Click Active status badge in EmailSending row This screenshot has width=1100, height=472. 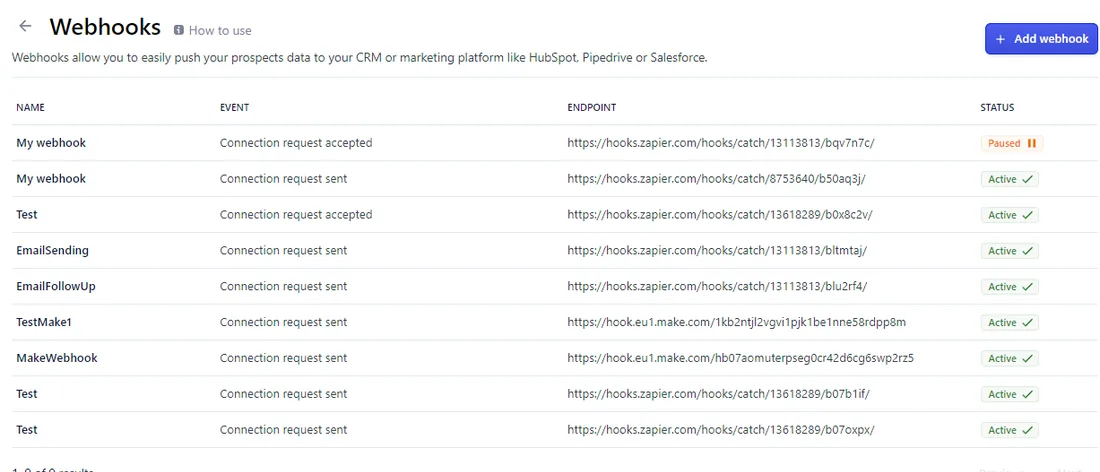point(1010,250)
